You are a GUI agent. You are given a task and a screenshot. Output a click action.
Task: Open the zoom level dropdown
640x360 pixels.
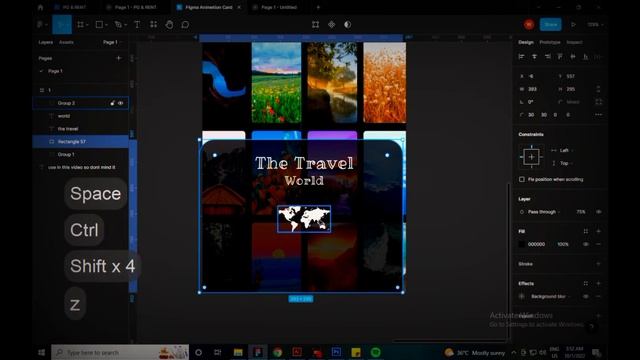[x=595, y=24]
